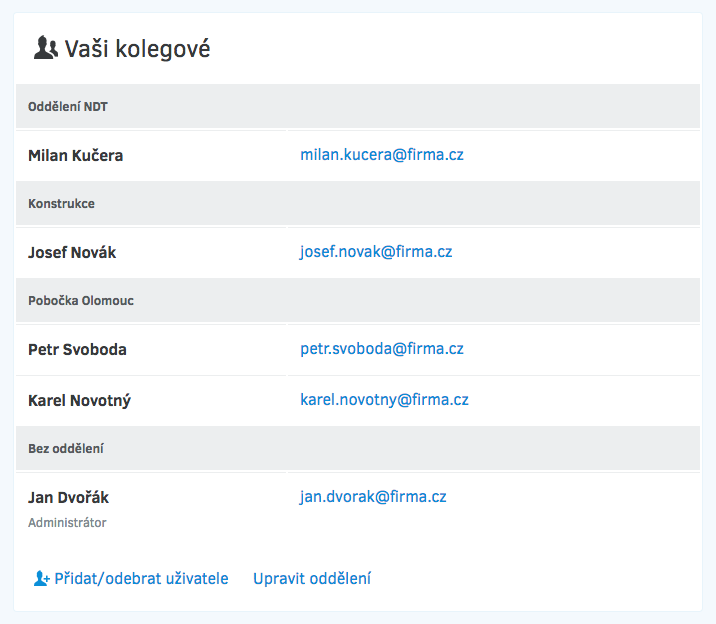Screen dimensions: 716x624
Task: Open the petr.svoboda@firma.cz email link
Action: click(x=382, y=349)
